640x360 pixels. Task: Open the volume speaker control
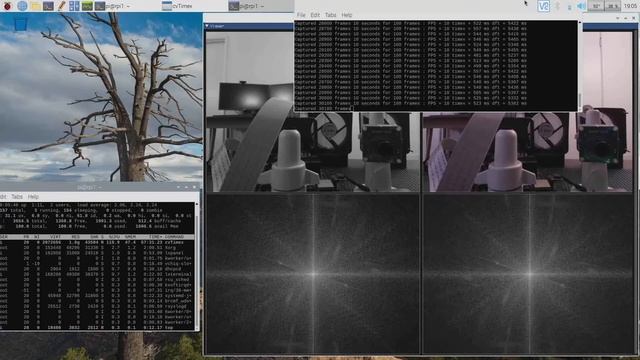point(581,6)
